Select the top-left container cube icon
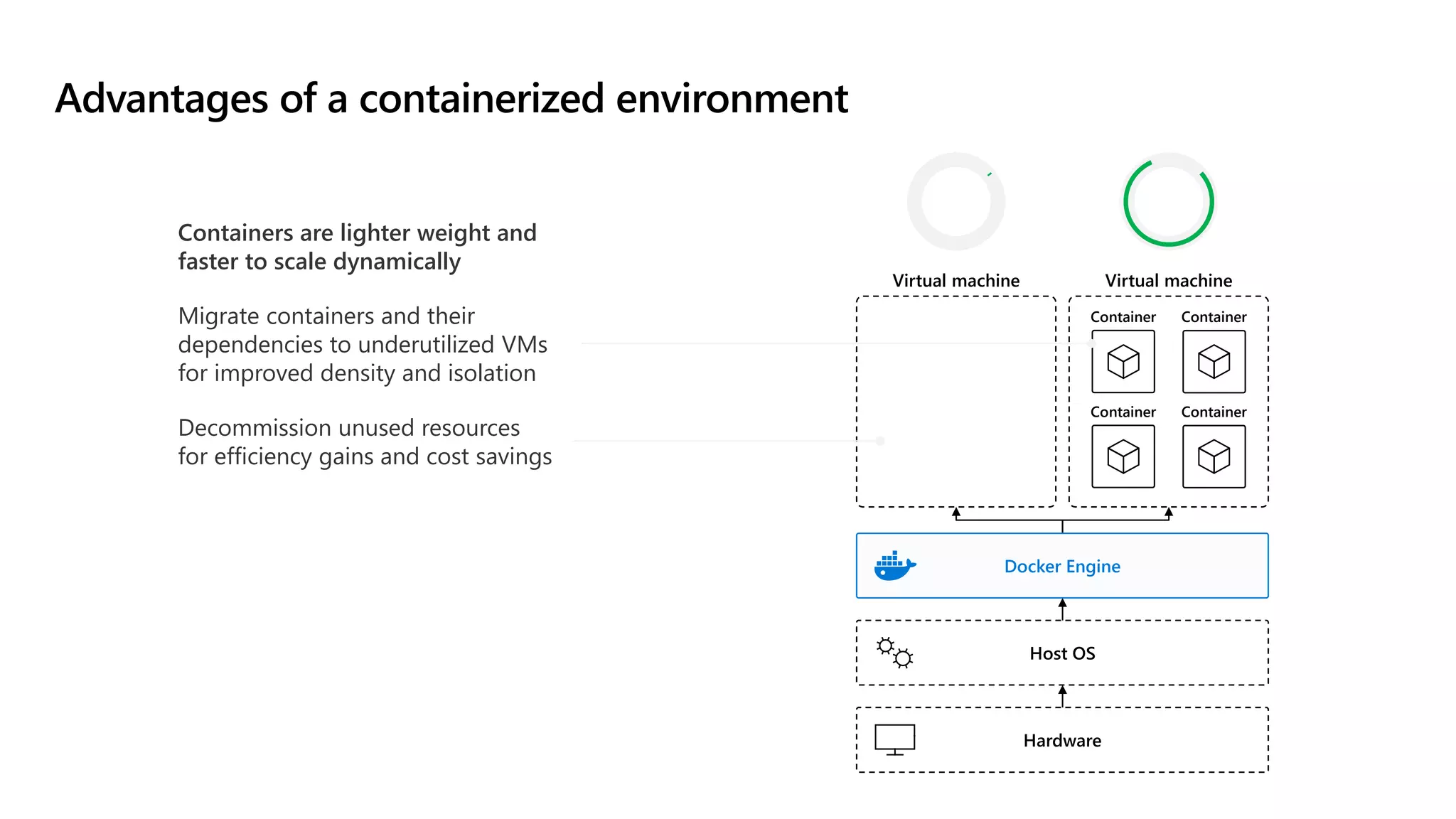The width and height of the screenshot is (1456, 819). pos(1123,362)
